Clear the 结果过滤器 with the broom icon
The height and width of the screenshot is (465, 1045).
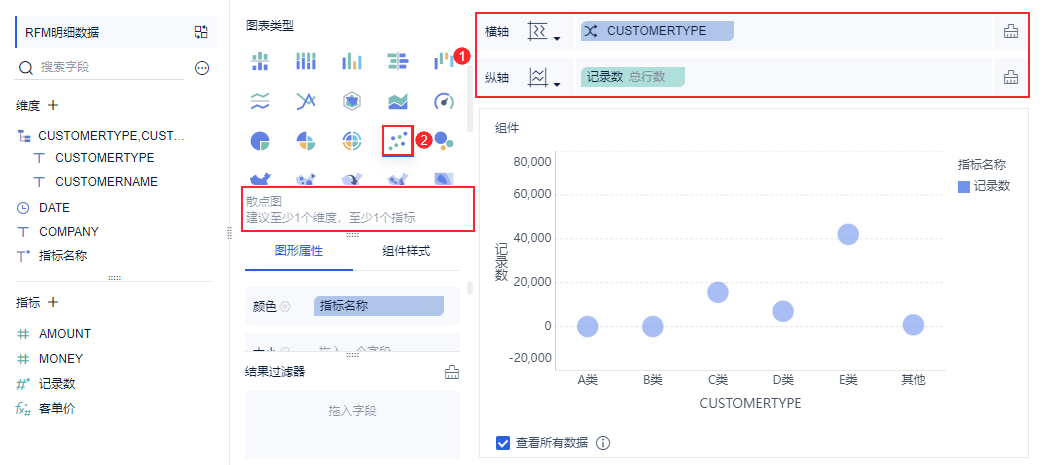pos(452,372)
